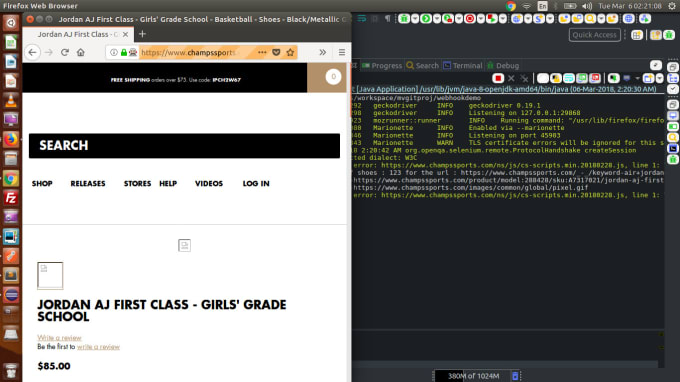Click the Open Console icon in console toolbar
This screenshot has width=680, height=382.
tap(648, 78)
